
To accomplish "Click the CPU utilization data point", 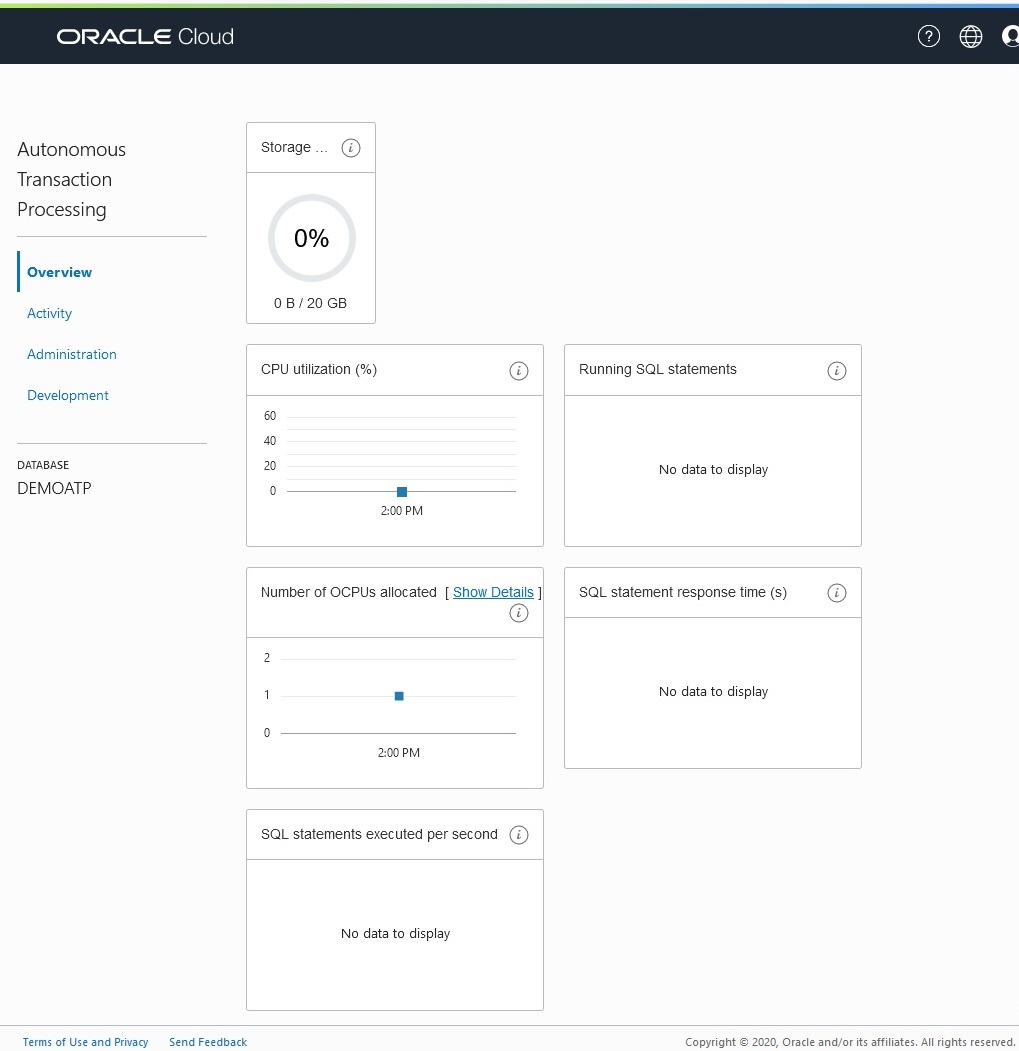I will [402, 492].
